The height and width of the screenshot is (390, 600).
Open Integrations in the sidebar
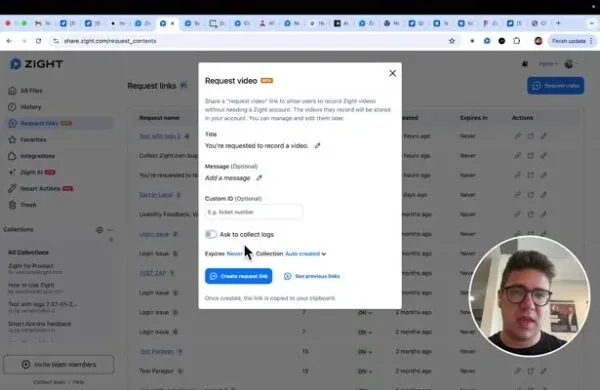pyautogui.click(x=38, y=156)
